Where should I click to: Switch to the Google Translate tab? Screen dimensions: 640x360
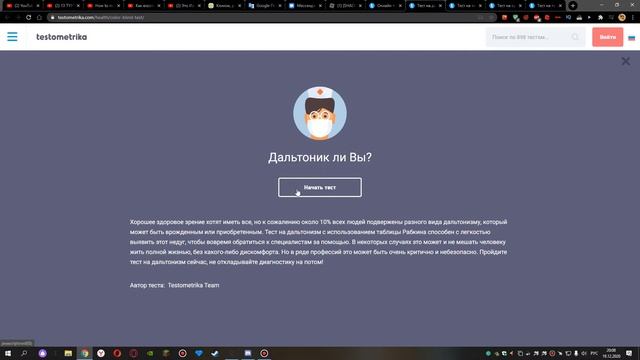[x=264, y=6]
